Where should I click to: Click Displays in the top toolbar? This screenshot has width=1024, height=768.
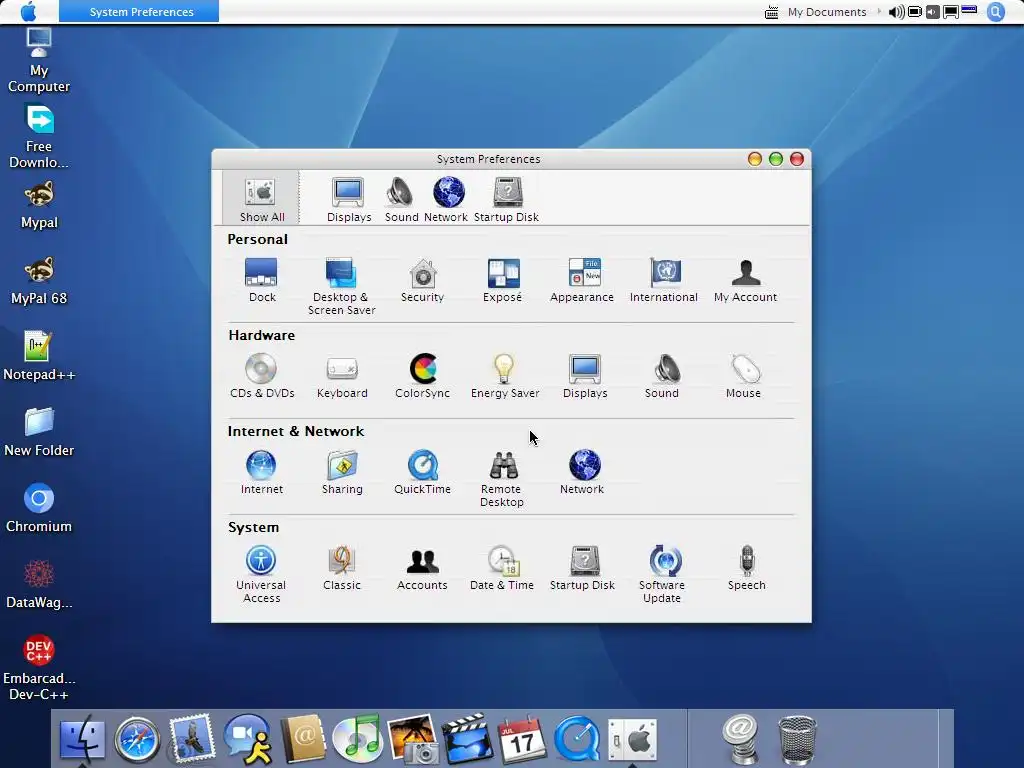(349, 200)
